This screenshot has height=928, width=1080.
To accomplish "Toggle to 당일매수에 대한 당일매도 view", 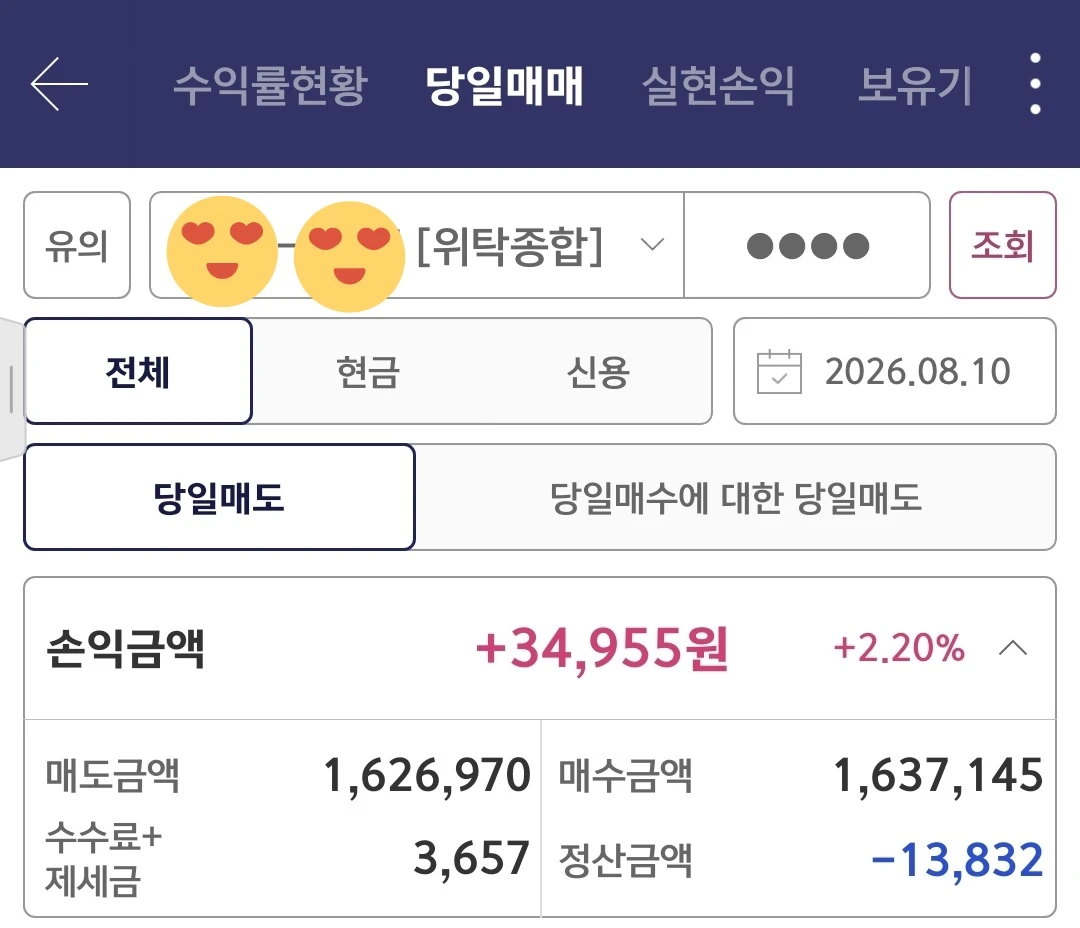I will pyautogui.click(x=735, y=497).
